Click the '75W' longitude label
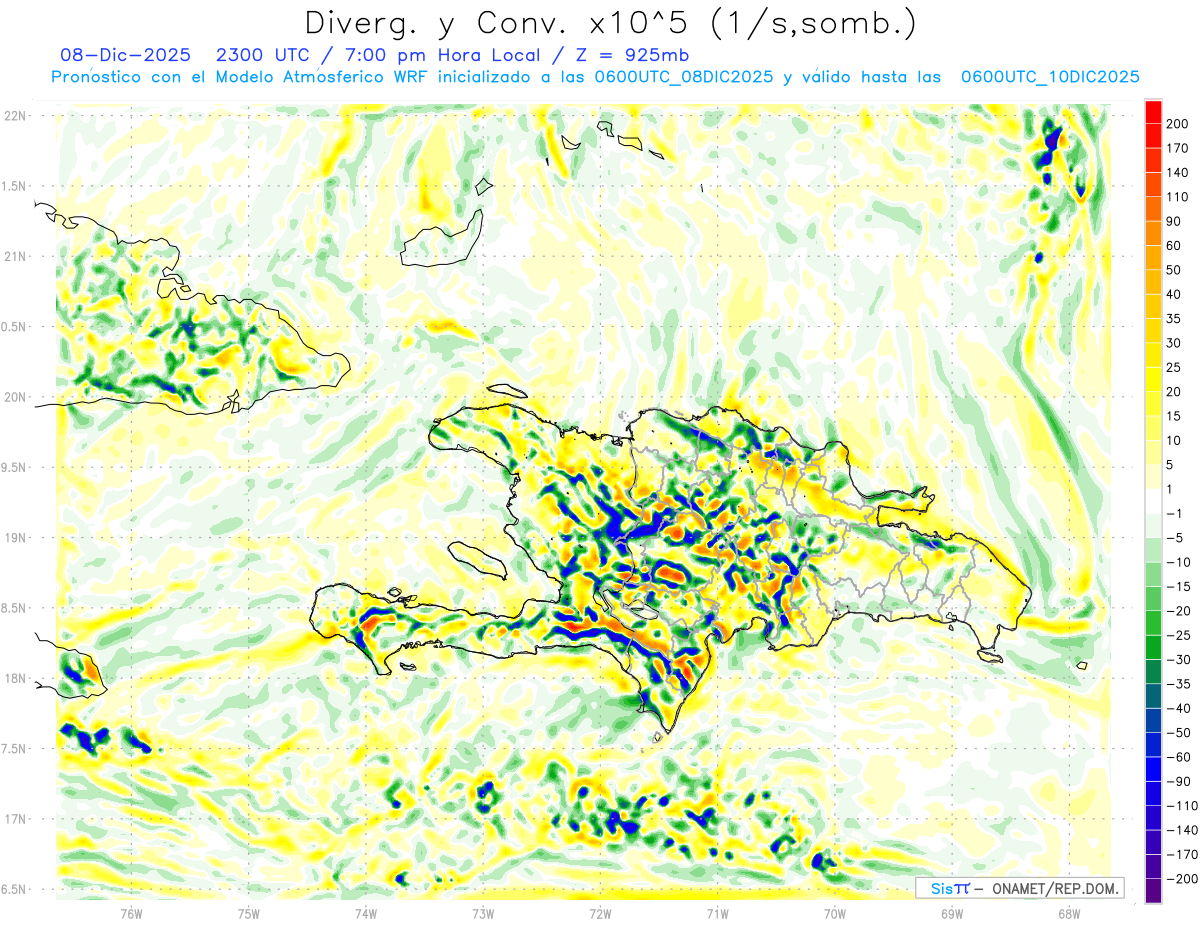 (249, 913)
